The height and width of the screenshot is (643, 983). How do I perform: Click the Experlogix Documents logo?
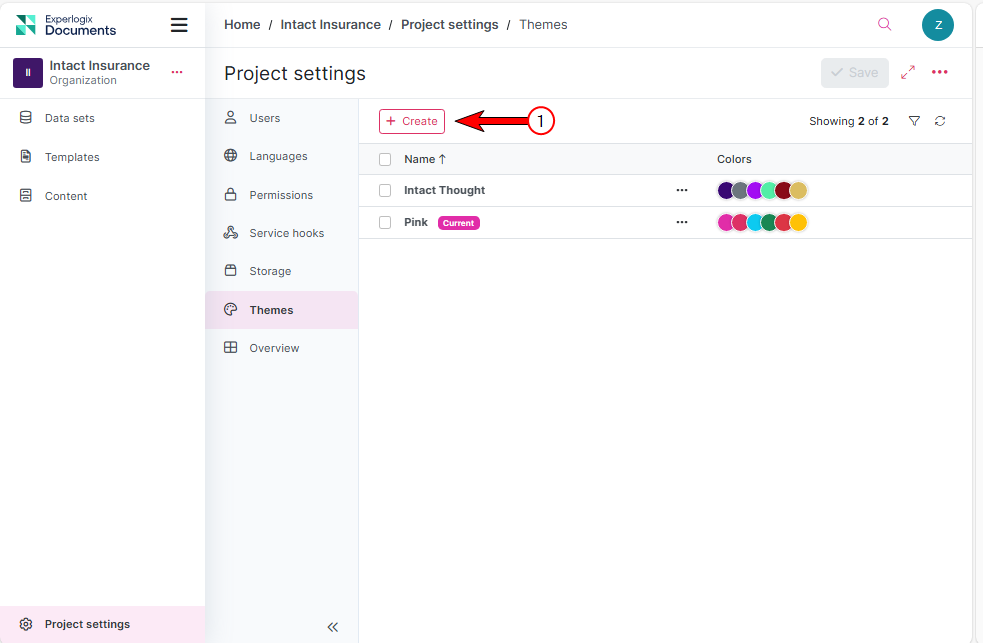67,25
